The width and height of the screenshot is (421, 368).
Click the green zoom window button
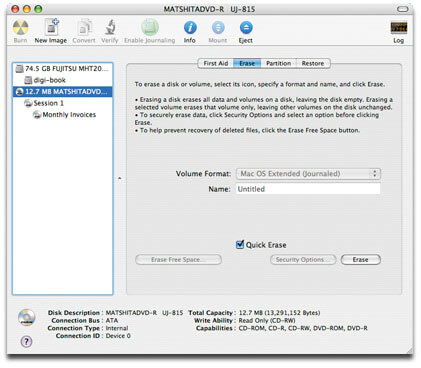[39, 9]
